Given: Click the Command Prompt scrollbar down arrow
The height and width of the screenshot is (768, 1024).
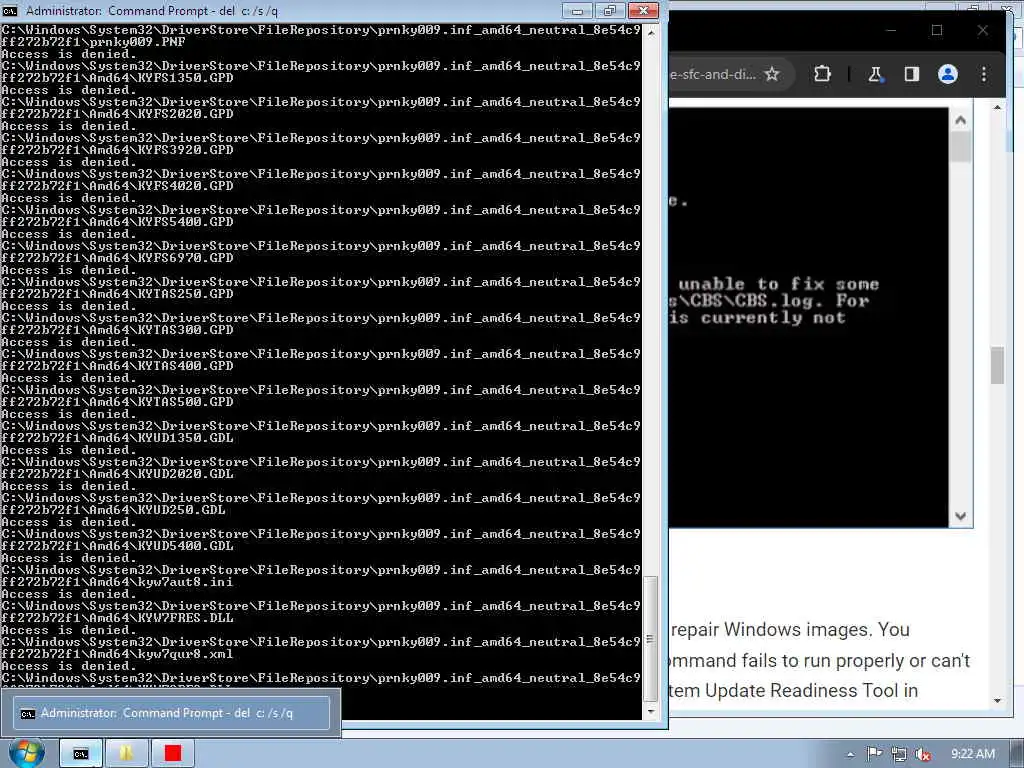Looking at the screenshot, I should point(650,712).
